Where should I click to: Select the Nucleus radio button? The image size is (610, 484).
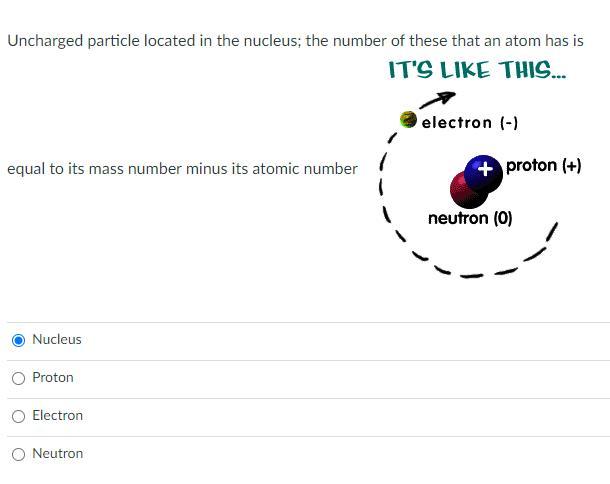coord(18,340)
